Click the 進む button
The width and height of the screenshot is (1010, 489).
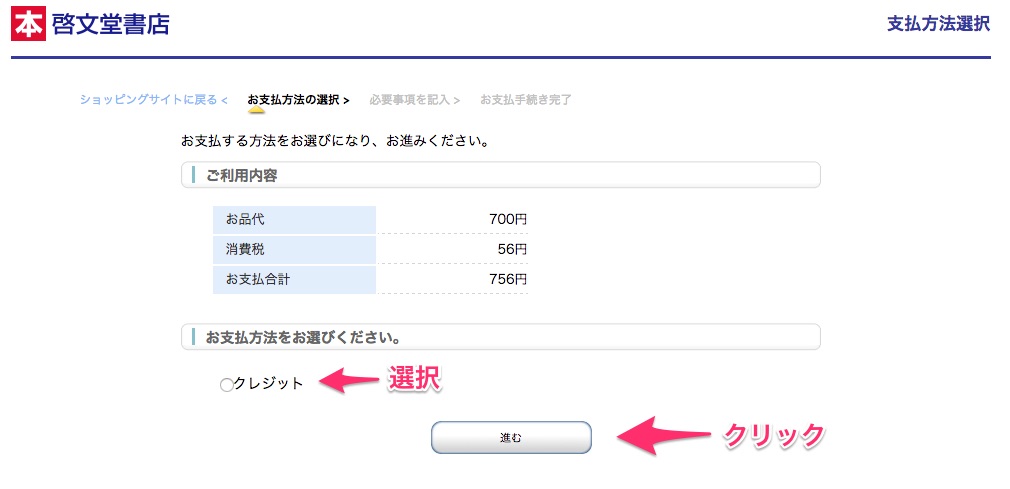[x=511, y=437]
